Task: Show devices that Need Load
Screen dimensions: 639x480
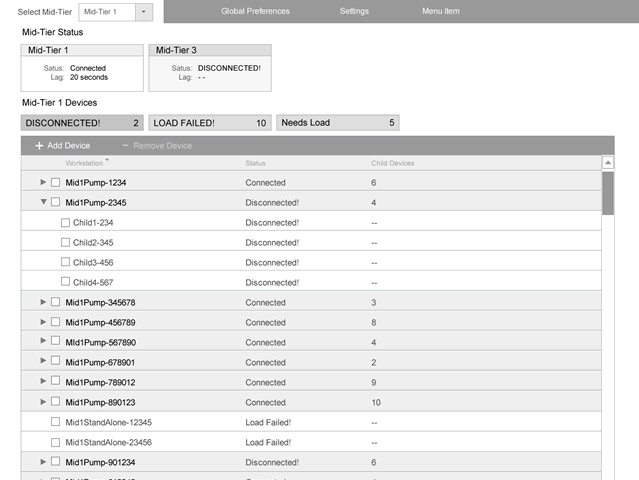Action: point(337,123)
